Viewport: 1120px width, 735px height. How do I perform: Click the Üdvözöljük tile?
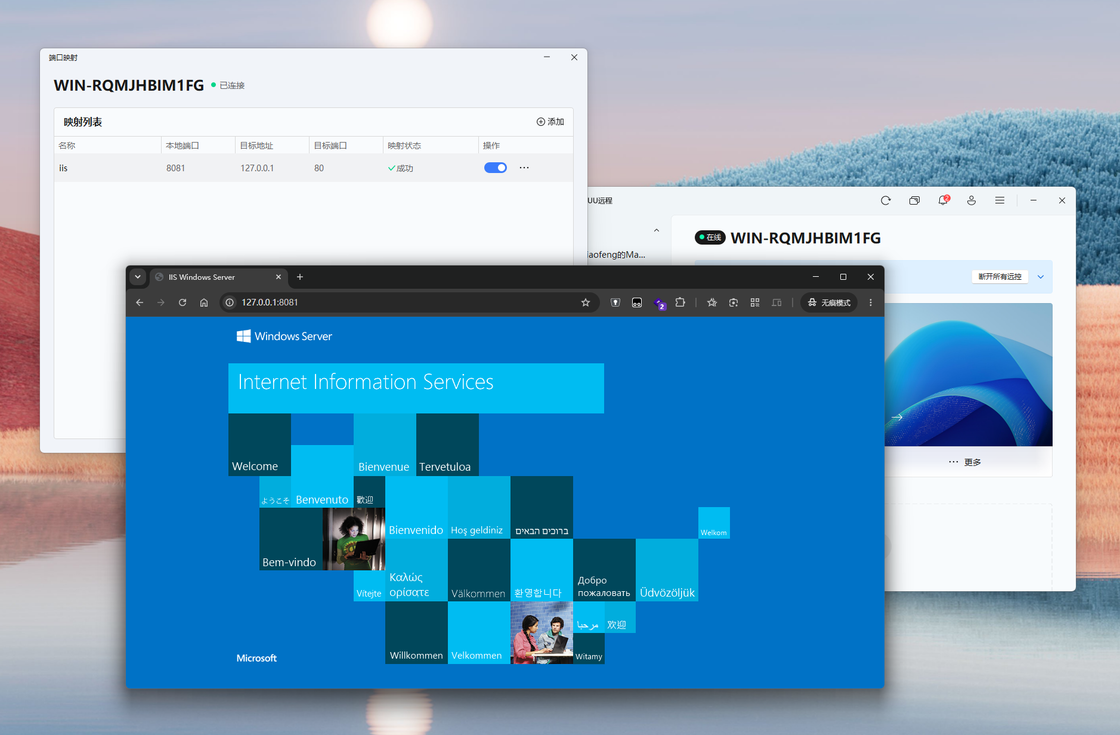[x=667, y=570]
